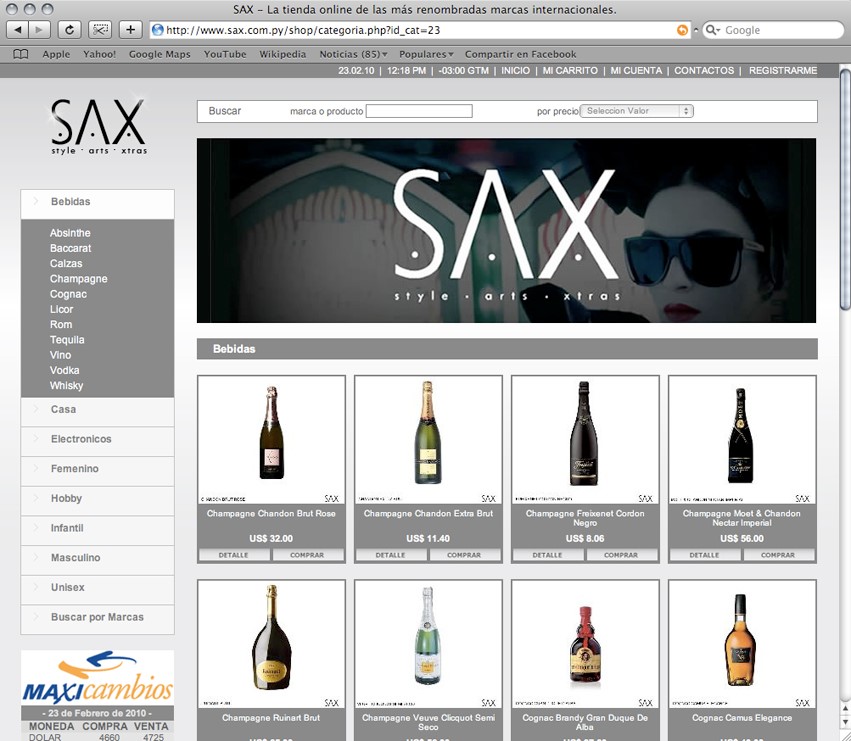The width and height of the screenshot is (851, 741).
Task: Click DETALLE for Champagne Chandon Extra Brut
Action: tap(391, 555)
